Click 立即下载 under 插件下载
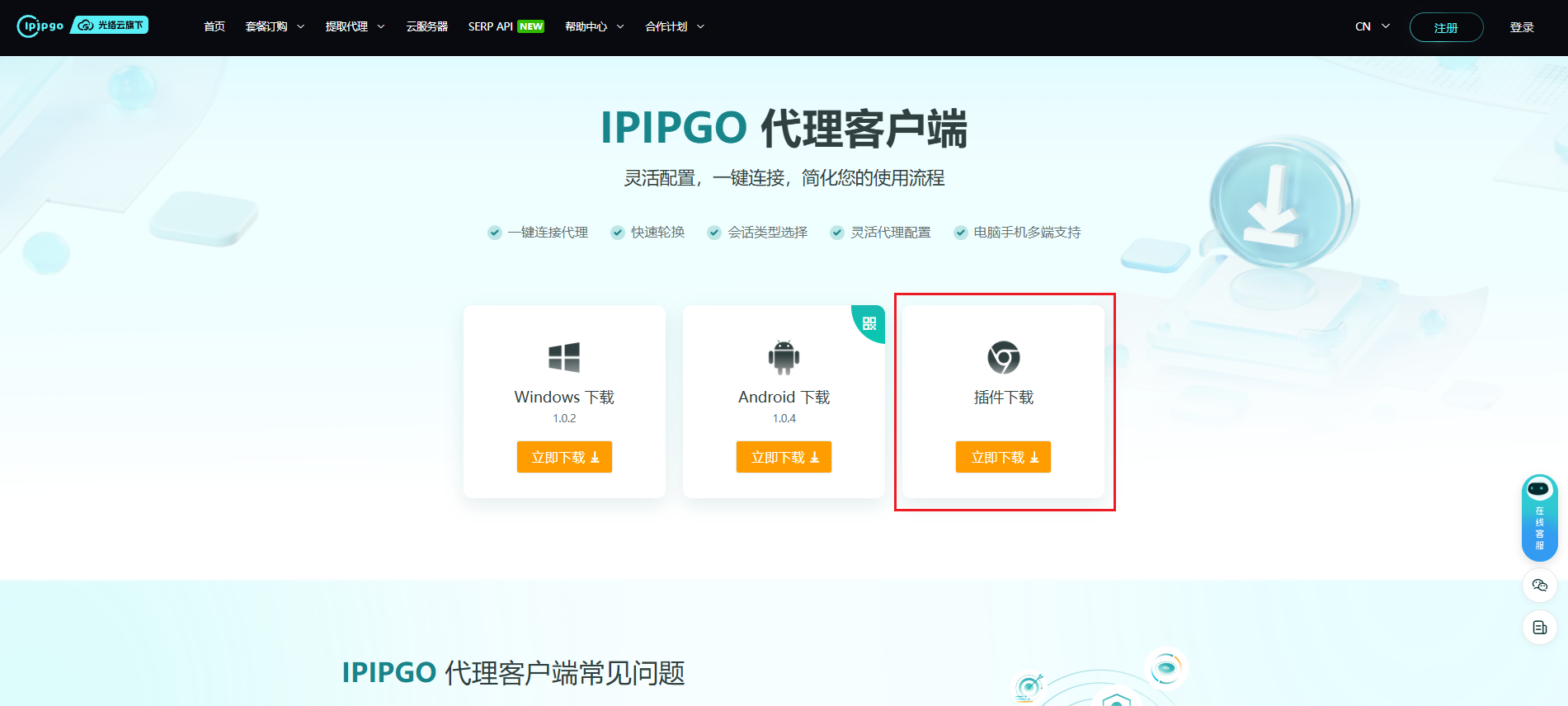The height and width of the screenshot is (706, 1568). pos(1003,457)
